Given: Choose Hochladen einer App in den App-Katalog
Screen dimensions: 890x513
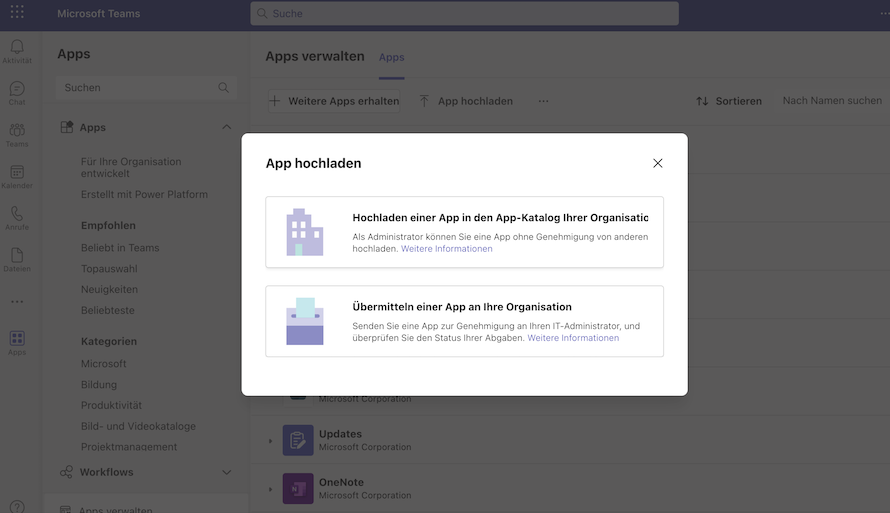Looking at the screenshot, I should click(x=464, y=232).
